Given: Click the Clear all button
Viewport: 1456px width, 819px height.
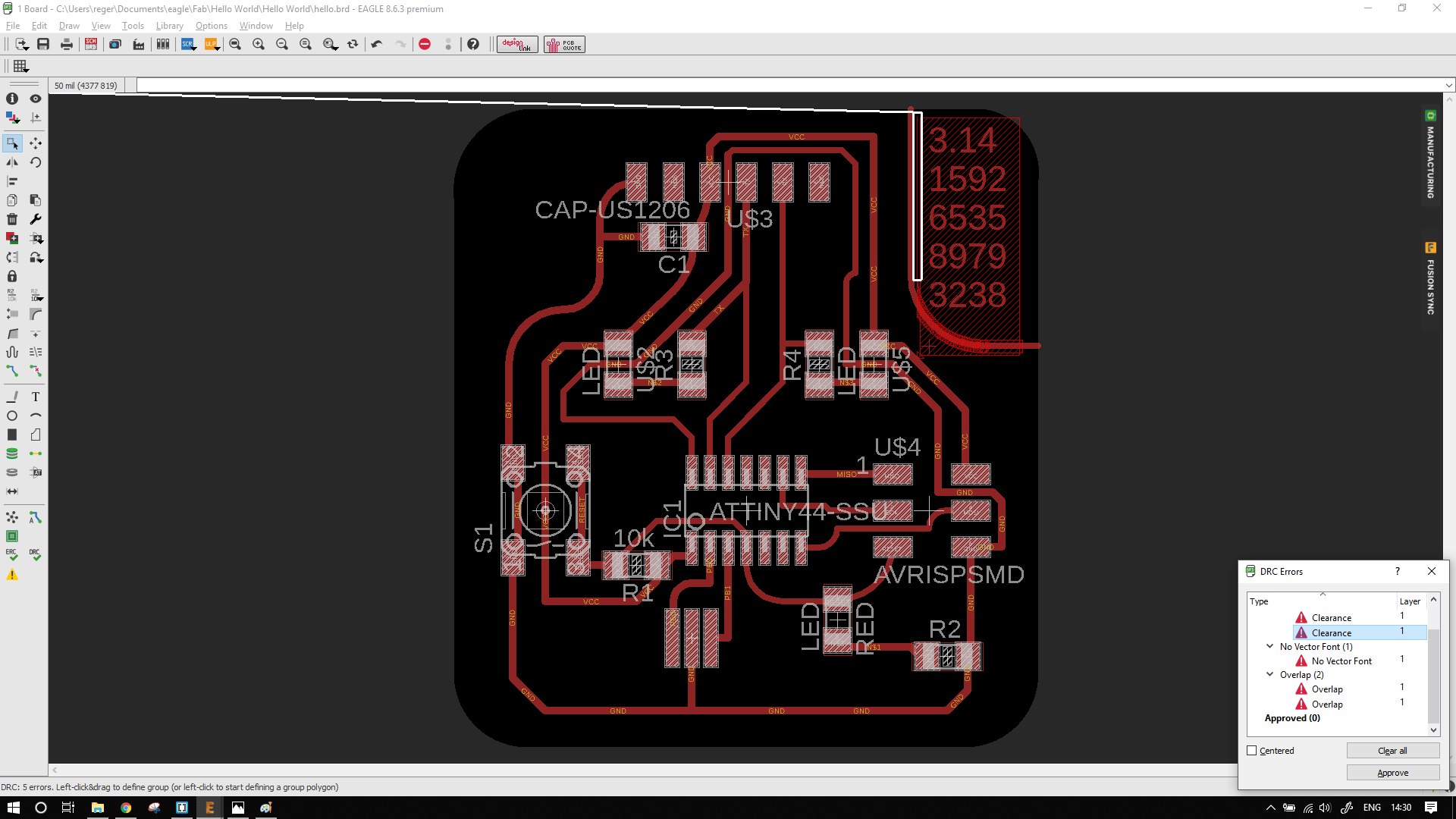Looking at the screenshot, I should [x=1392, y=751].
